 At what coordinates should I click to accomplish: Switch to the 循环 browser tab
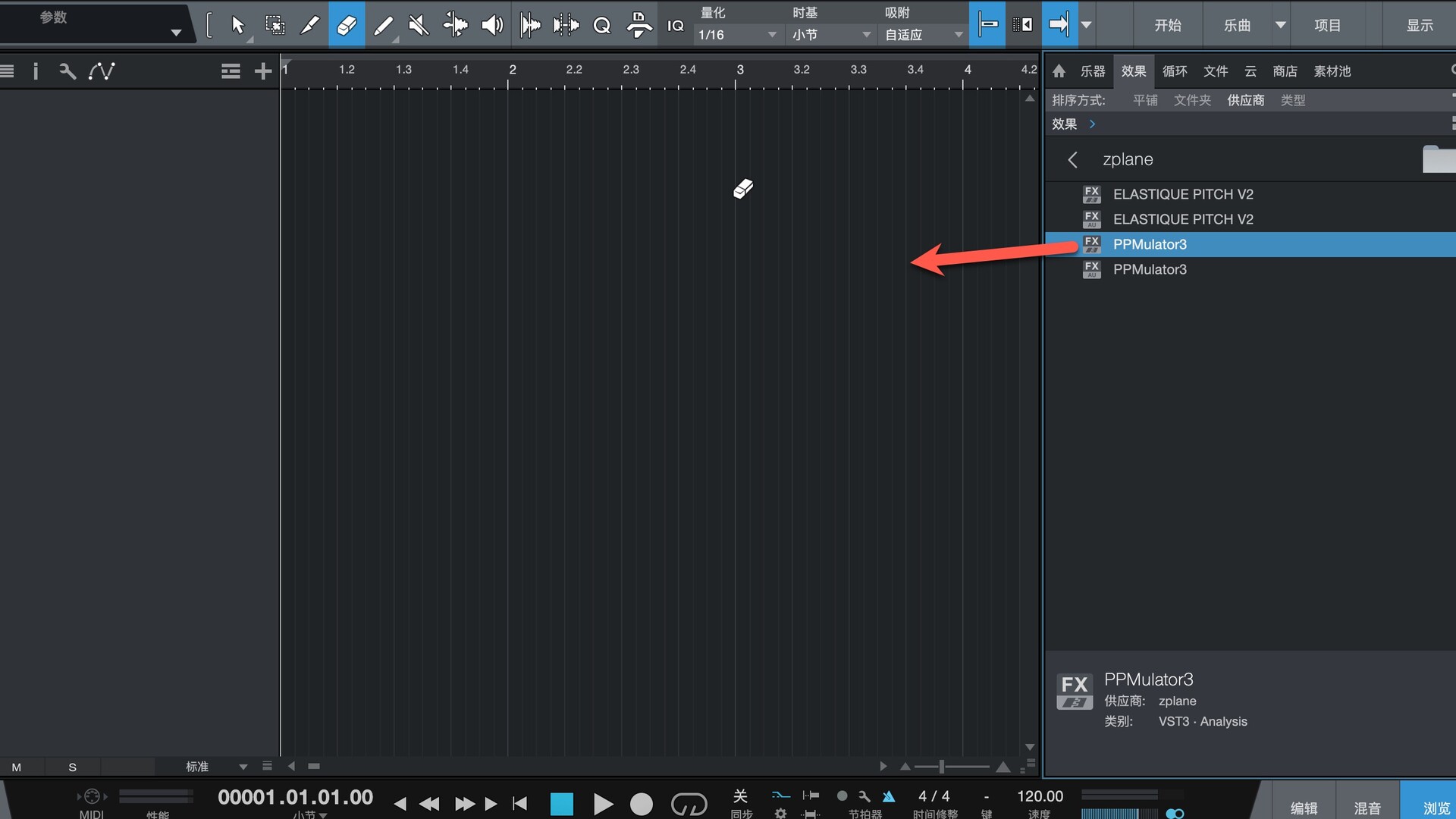pos(1174,71)
